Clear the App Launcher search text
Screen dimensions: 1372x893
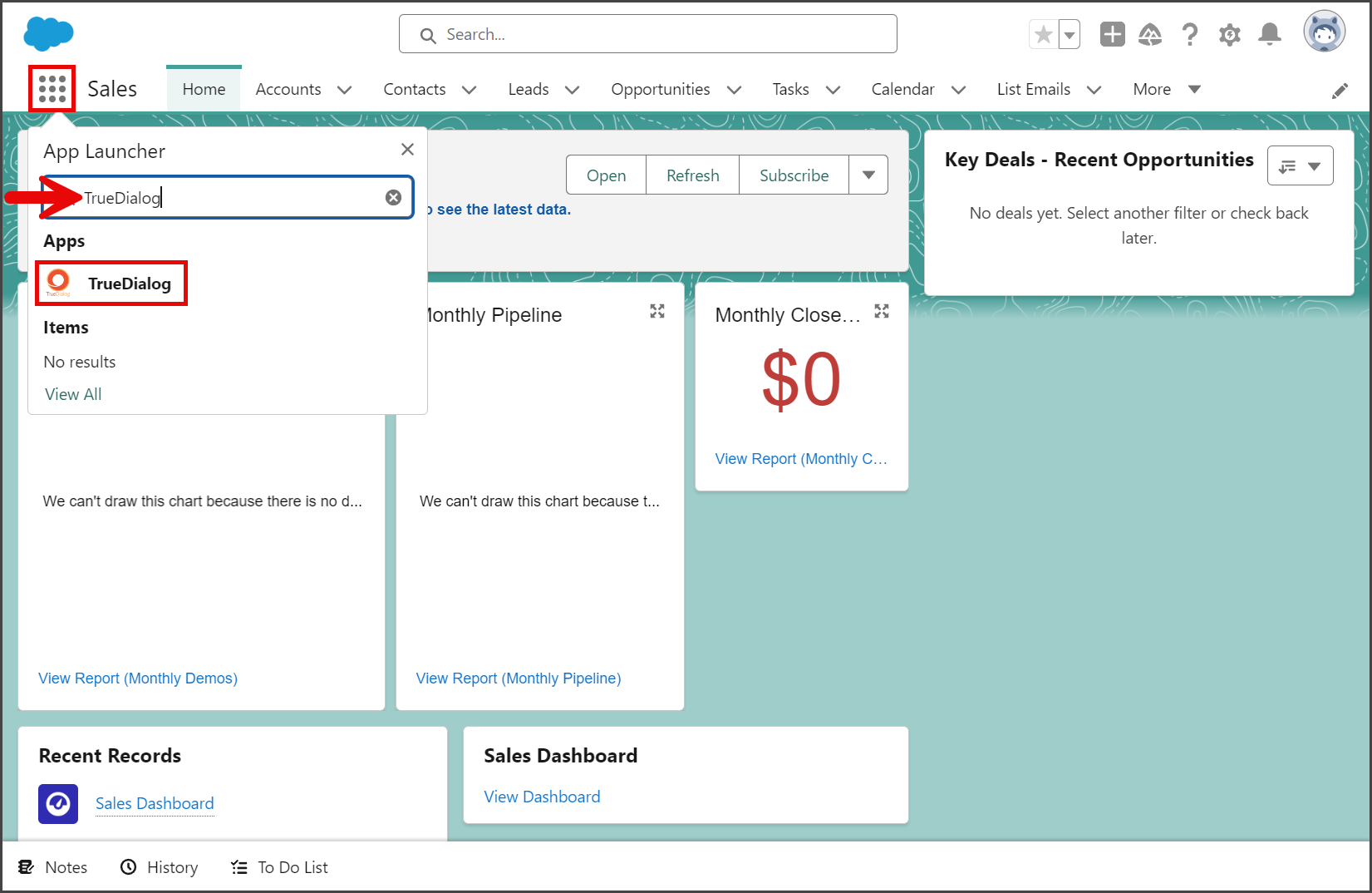tap(393, 197)
